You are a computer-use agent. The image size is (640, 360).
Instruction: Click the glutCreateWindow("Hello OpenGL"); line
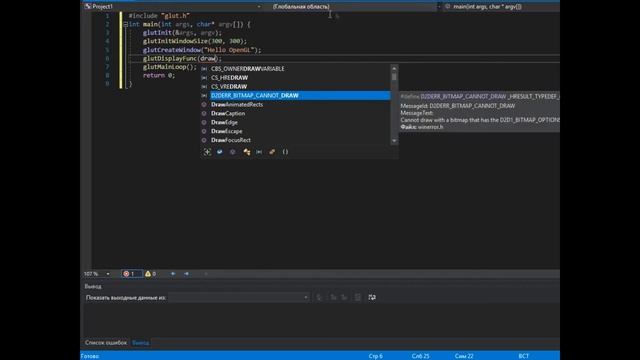202,50
